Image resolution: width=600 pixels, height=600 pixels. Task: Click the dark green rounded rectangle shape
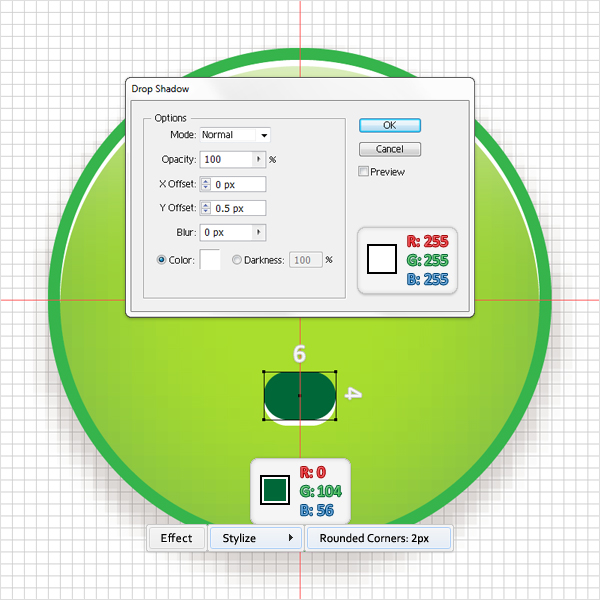(x=300, y=396)
